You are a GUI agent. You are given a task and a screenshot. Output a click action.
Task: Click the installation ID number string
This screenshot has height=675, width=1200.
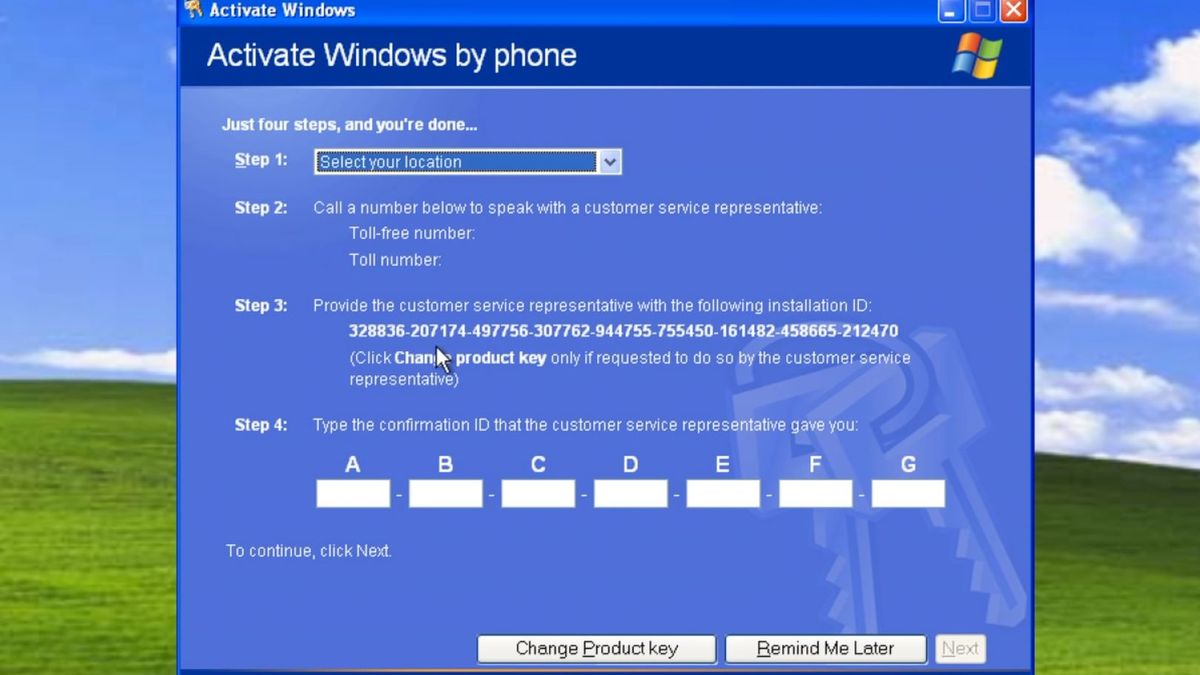click(x=623, y=331)
